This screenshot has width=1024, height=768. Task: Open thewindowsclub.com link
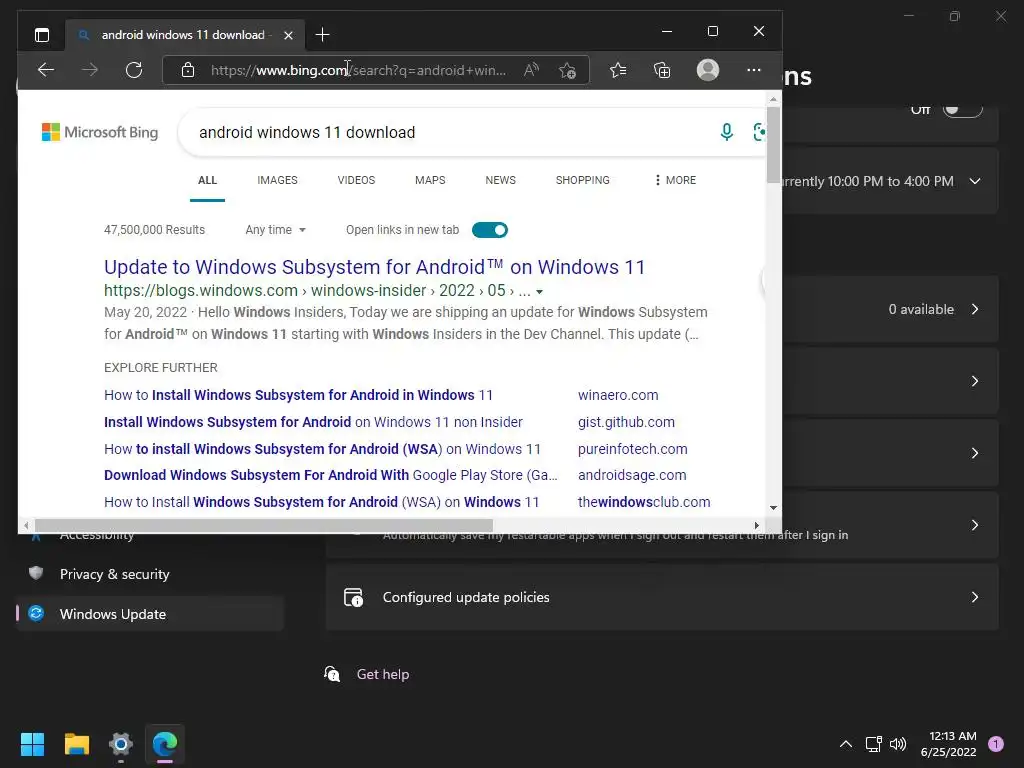click(644, 502)
